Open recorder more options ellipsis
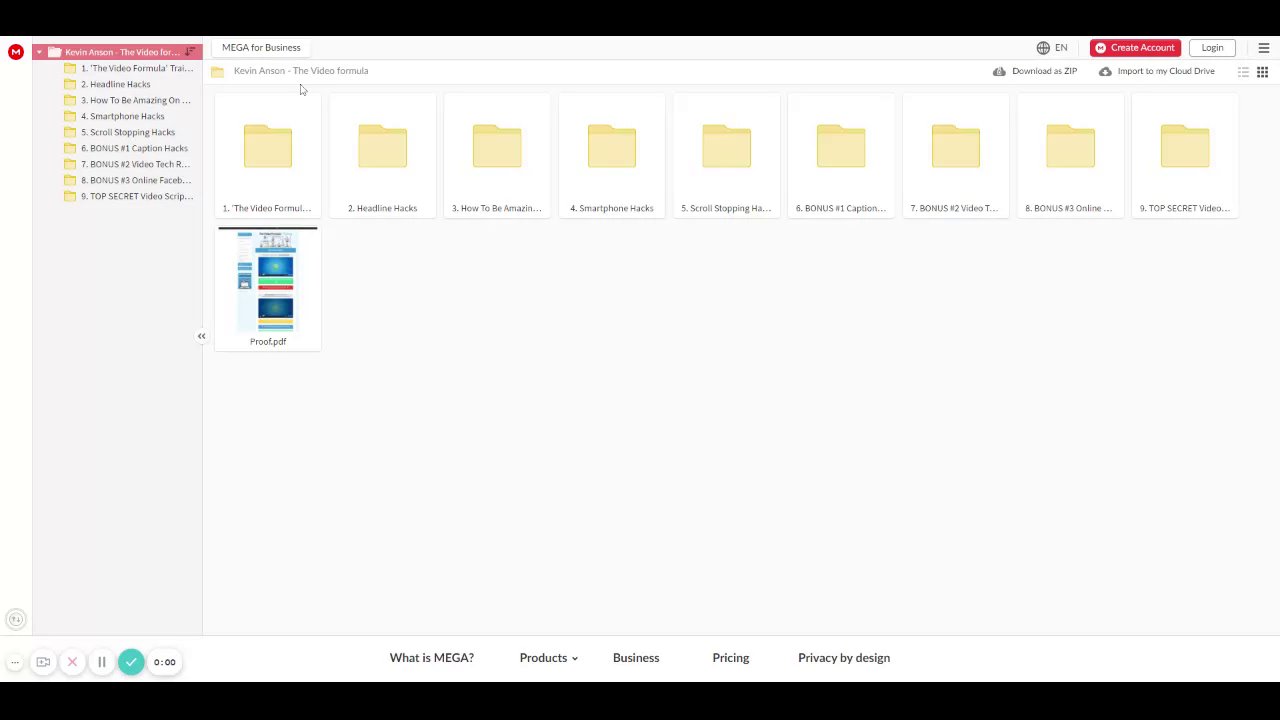 (15, 662)
